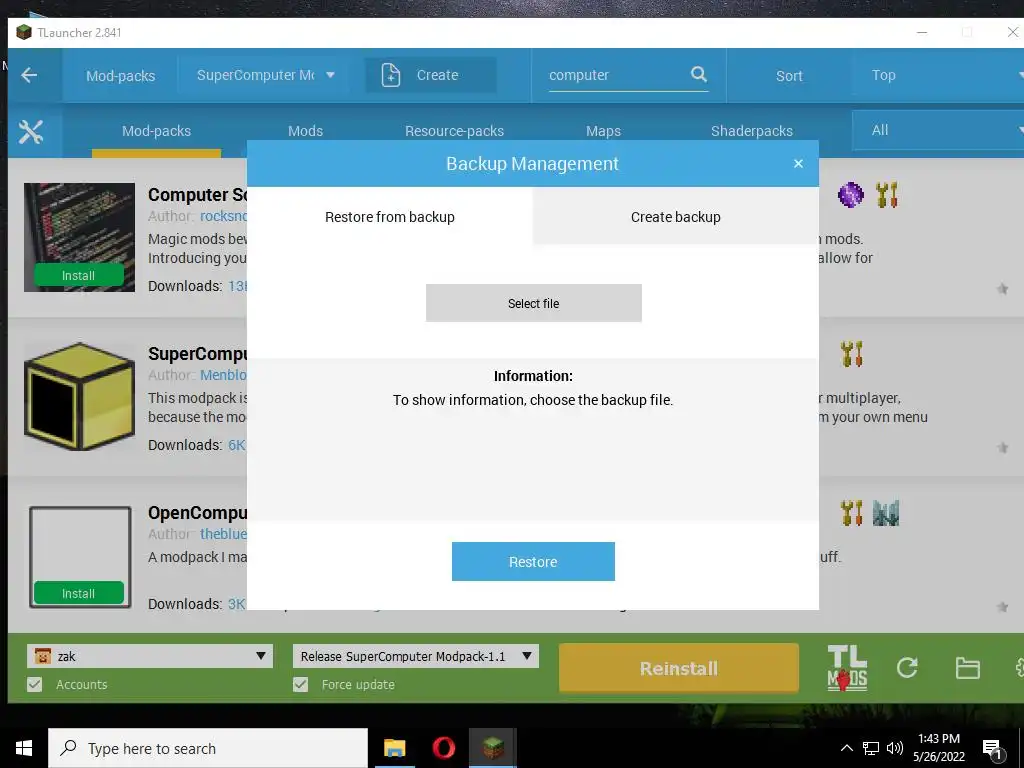Open the Top sort order dropdown

[940, 75]
